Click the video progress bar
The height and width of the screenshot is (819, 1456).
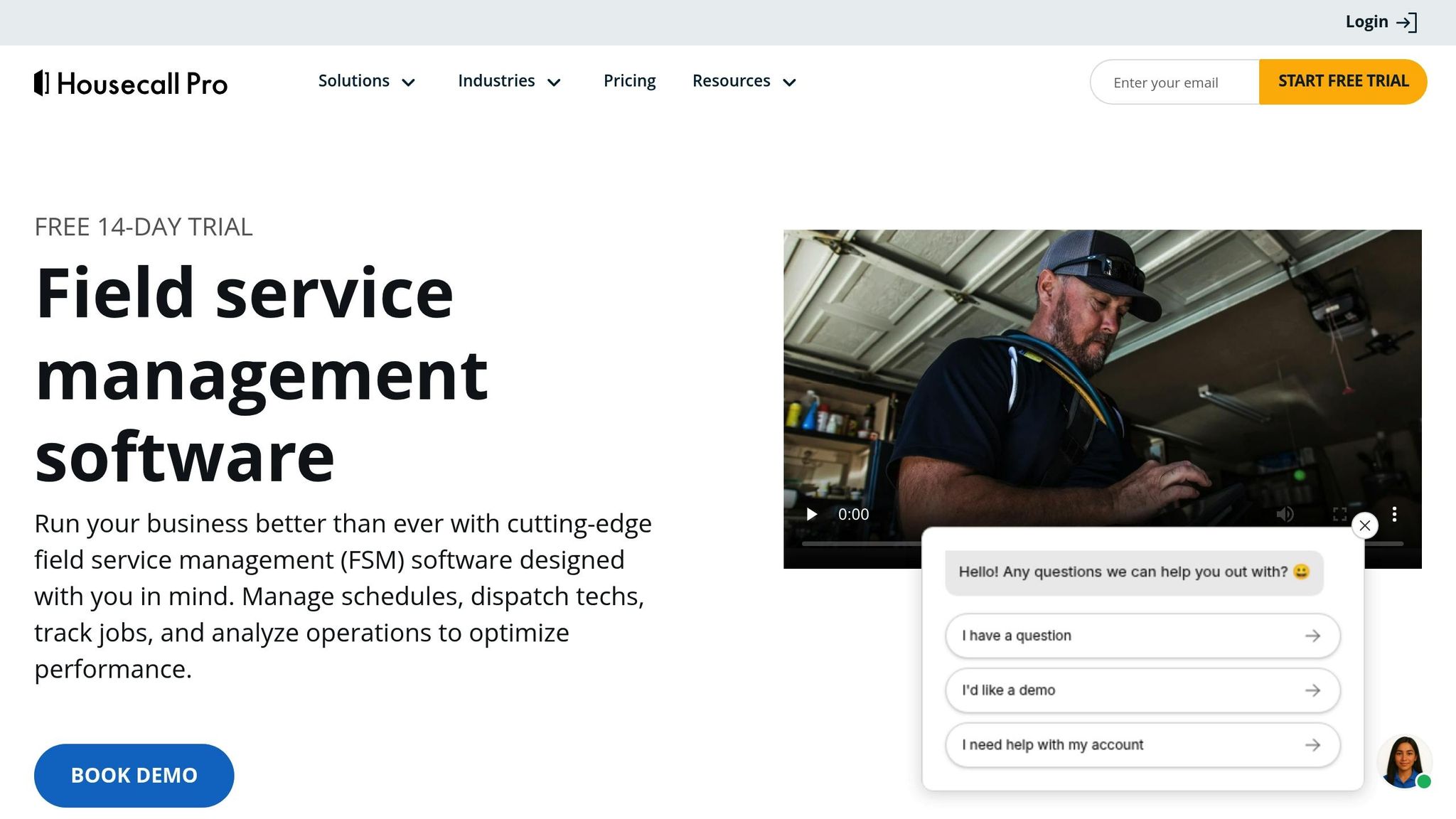coord(860,543)
